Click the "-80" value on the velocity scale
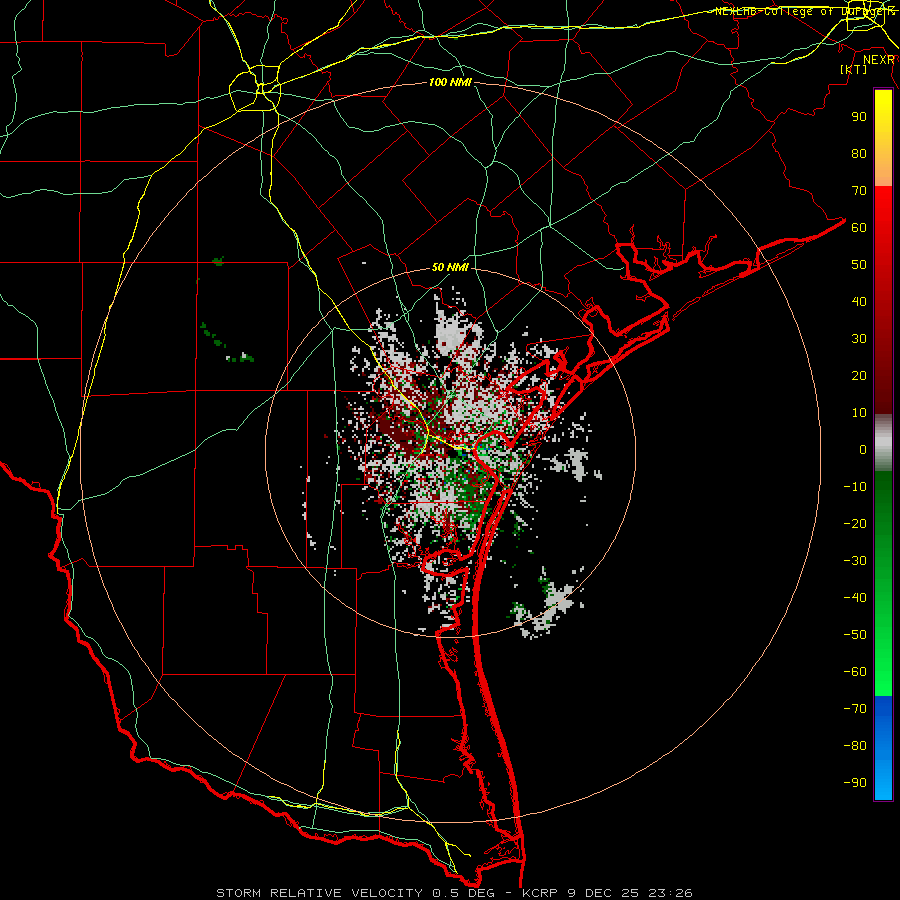 pyautogui.click(x=855, y=746)
